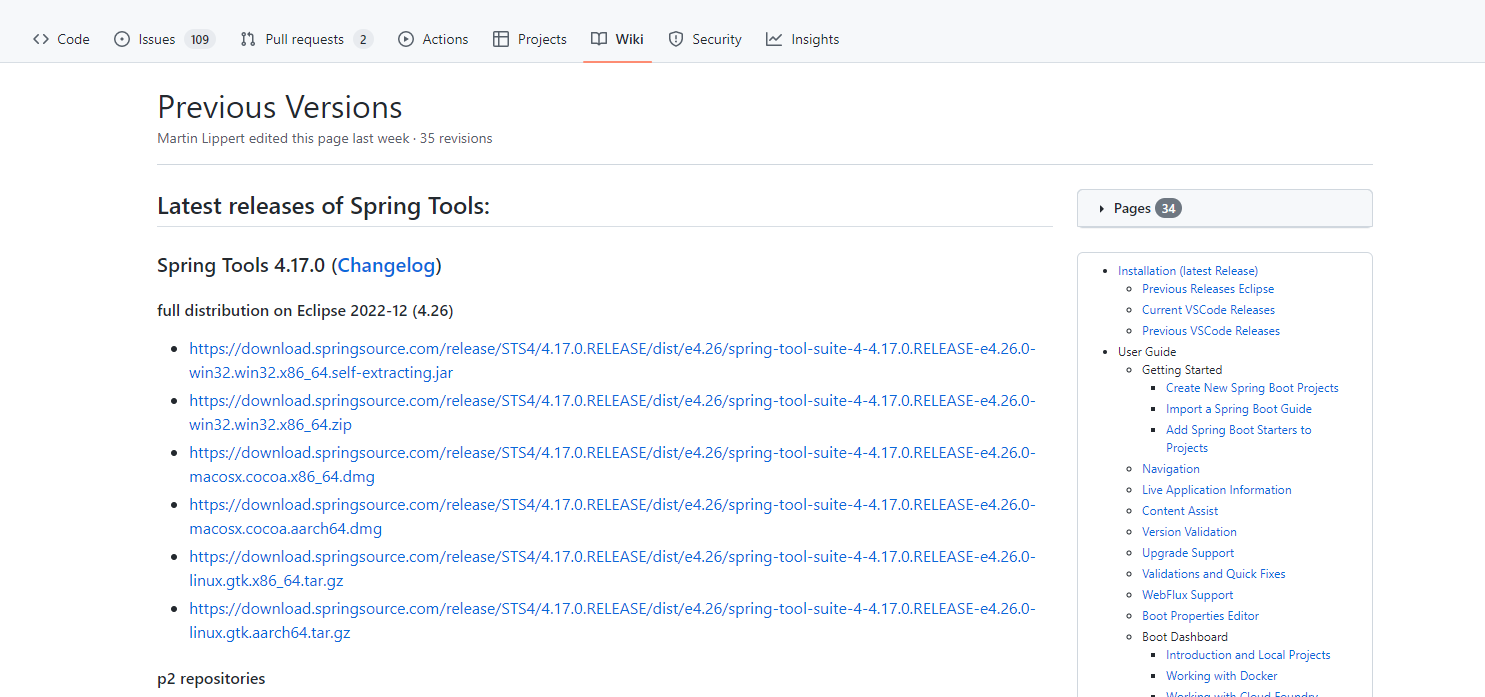
Task: Open Validations and Quick Fixes link
Action: pyautogui.click(x=1214, y=574)
